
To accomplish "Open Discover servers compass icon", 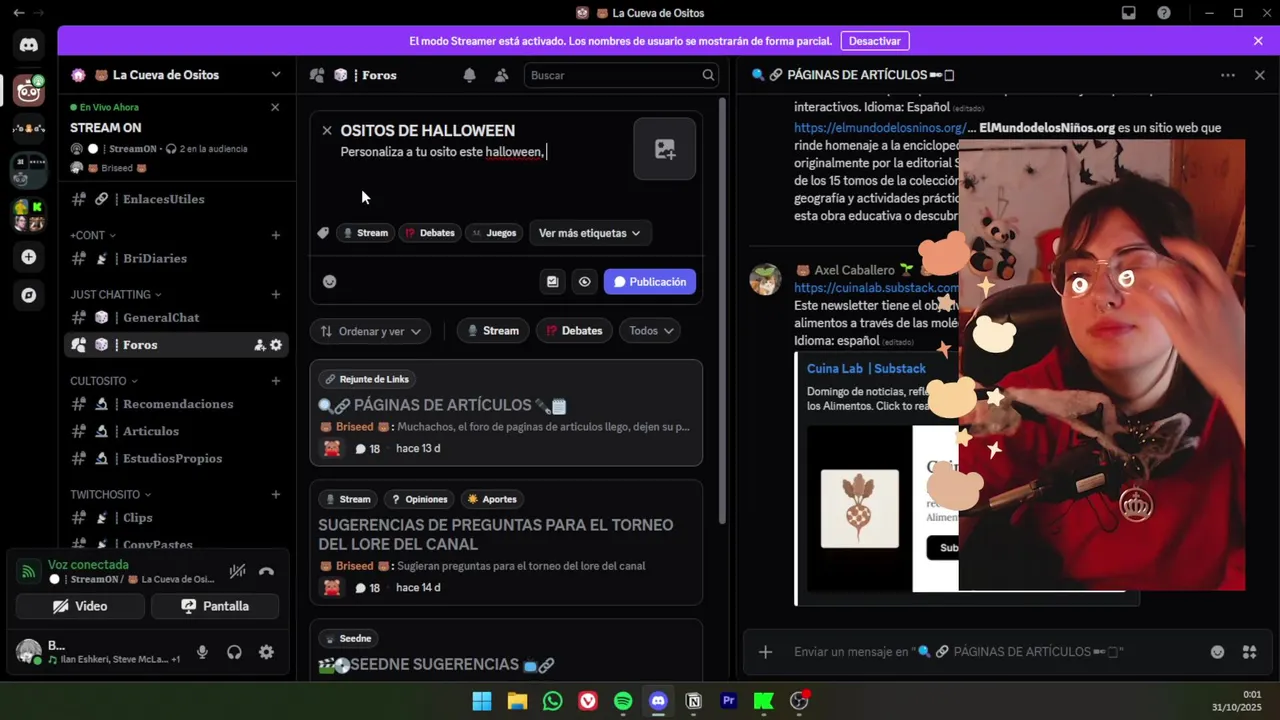I will (x=29, y=295).
